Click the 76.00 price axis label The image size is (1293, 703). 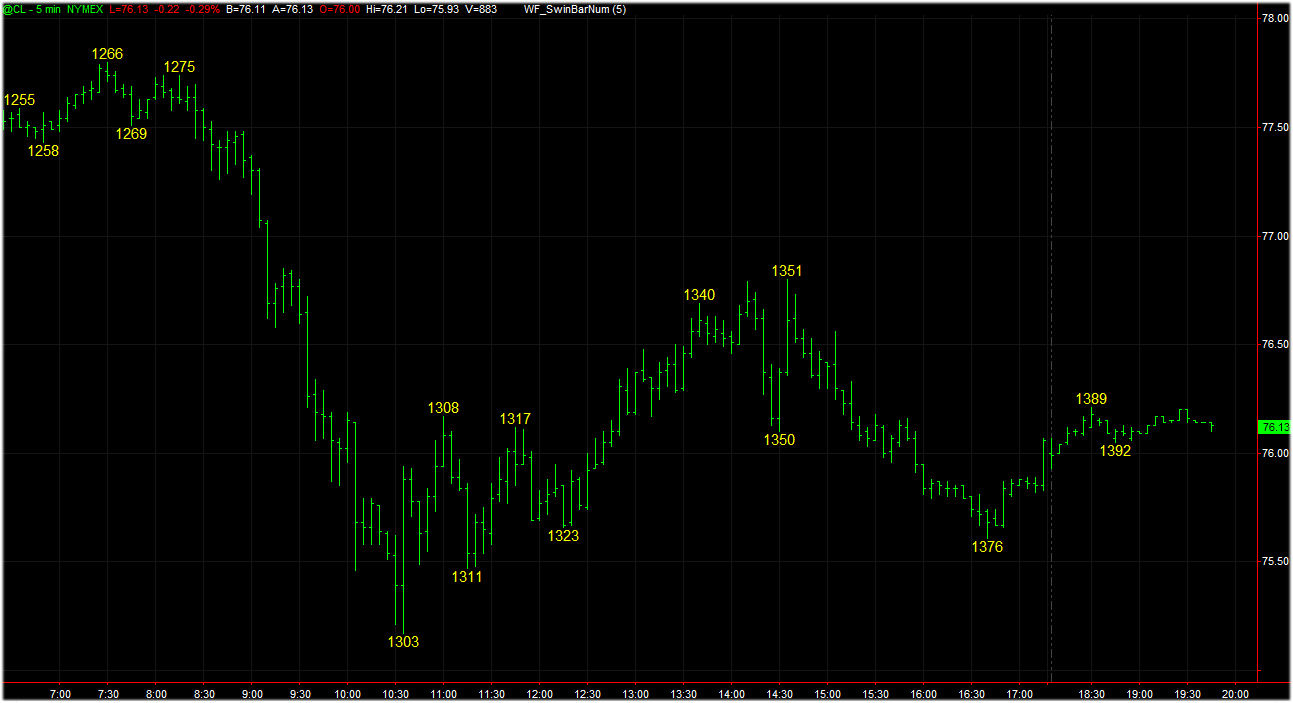pos(1273,454)
